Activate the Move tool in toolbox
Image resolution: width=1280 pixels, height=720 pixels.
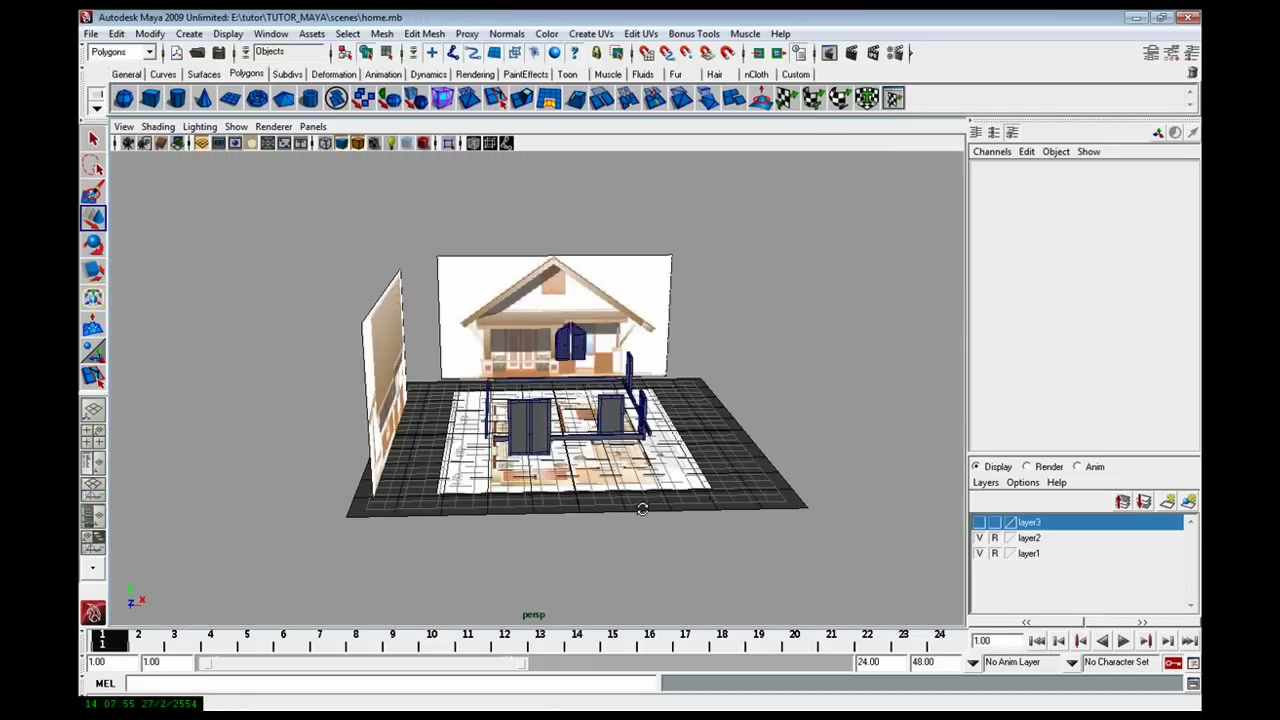pos(93,218)
